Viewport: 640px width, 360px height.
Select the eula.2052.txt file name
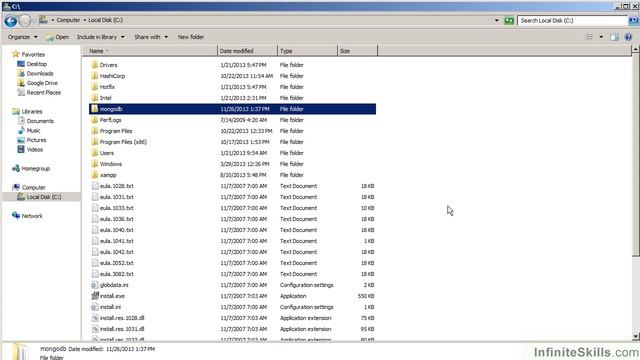click(x=117, y=262)
